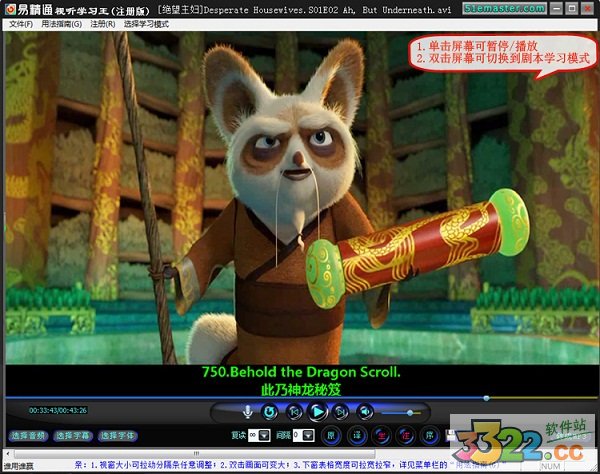Jump to the previous sentence
This screenshot has height=474, width=600.
tap(294, 412)
